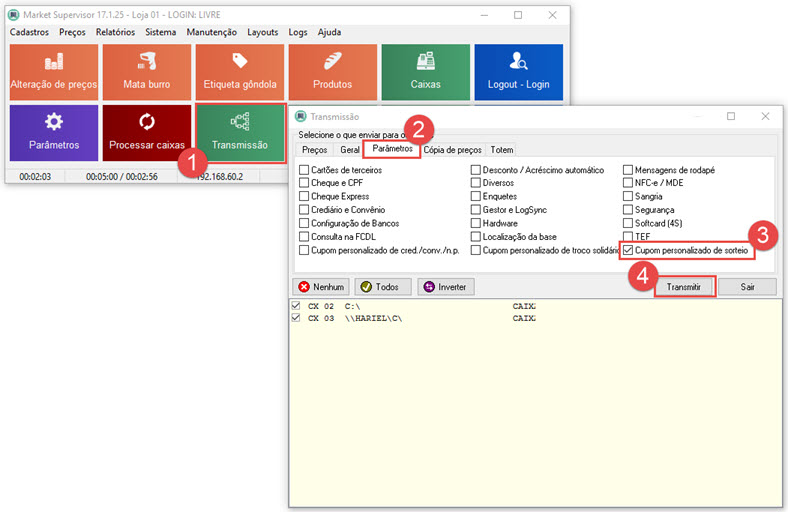Switch to the Preços tab in Transmissão

[x=314, y=150]
